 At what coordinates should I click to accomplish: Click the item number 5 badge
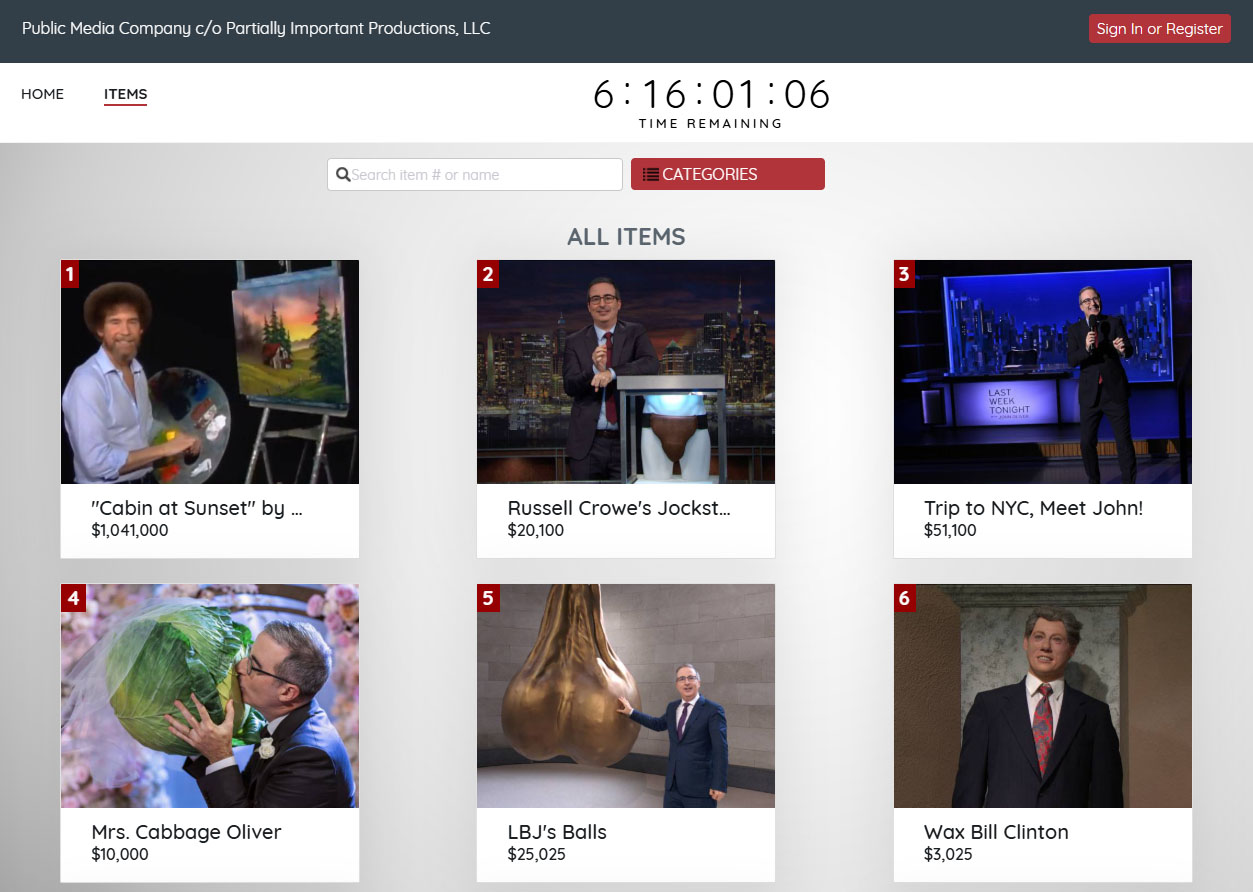[487, 598]
